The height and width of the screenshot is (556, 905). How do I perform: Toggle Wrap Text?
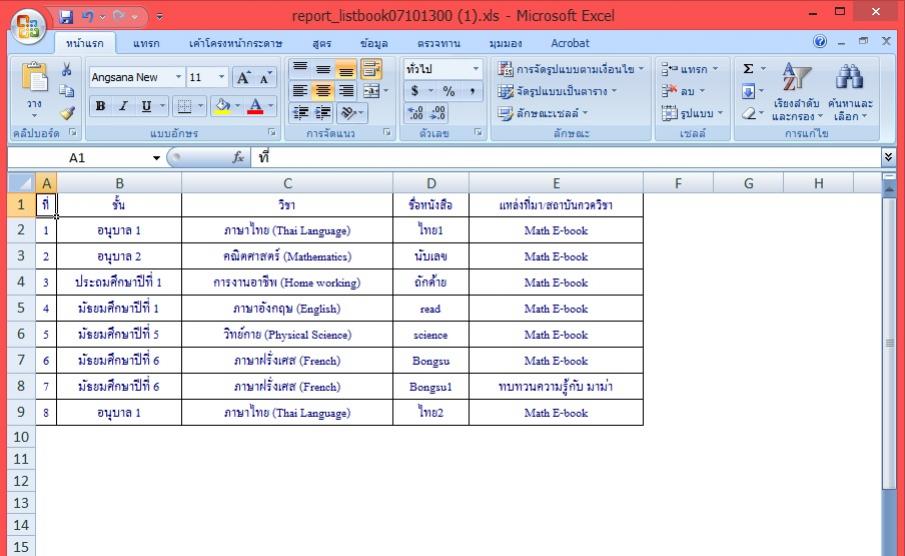click(371, 69)
